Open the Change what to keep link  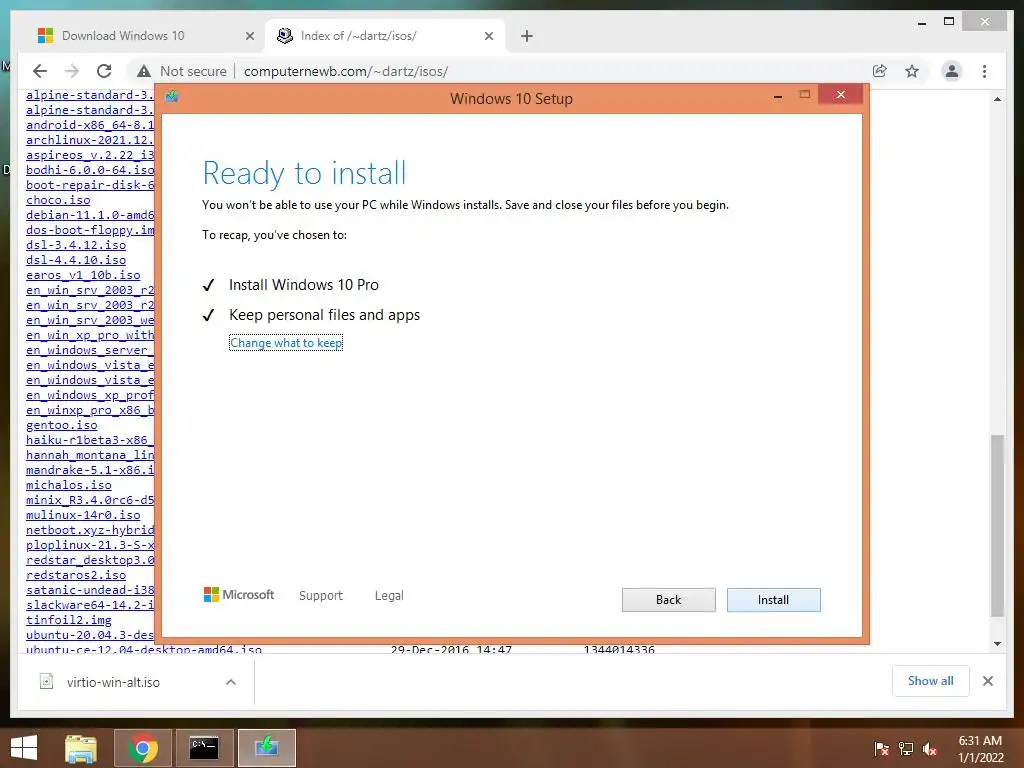tap(286, 343)
